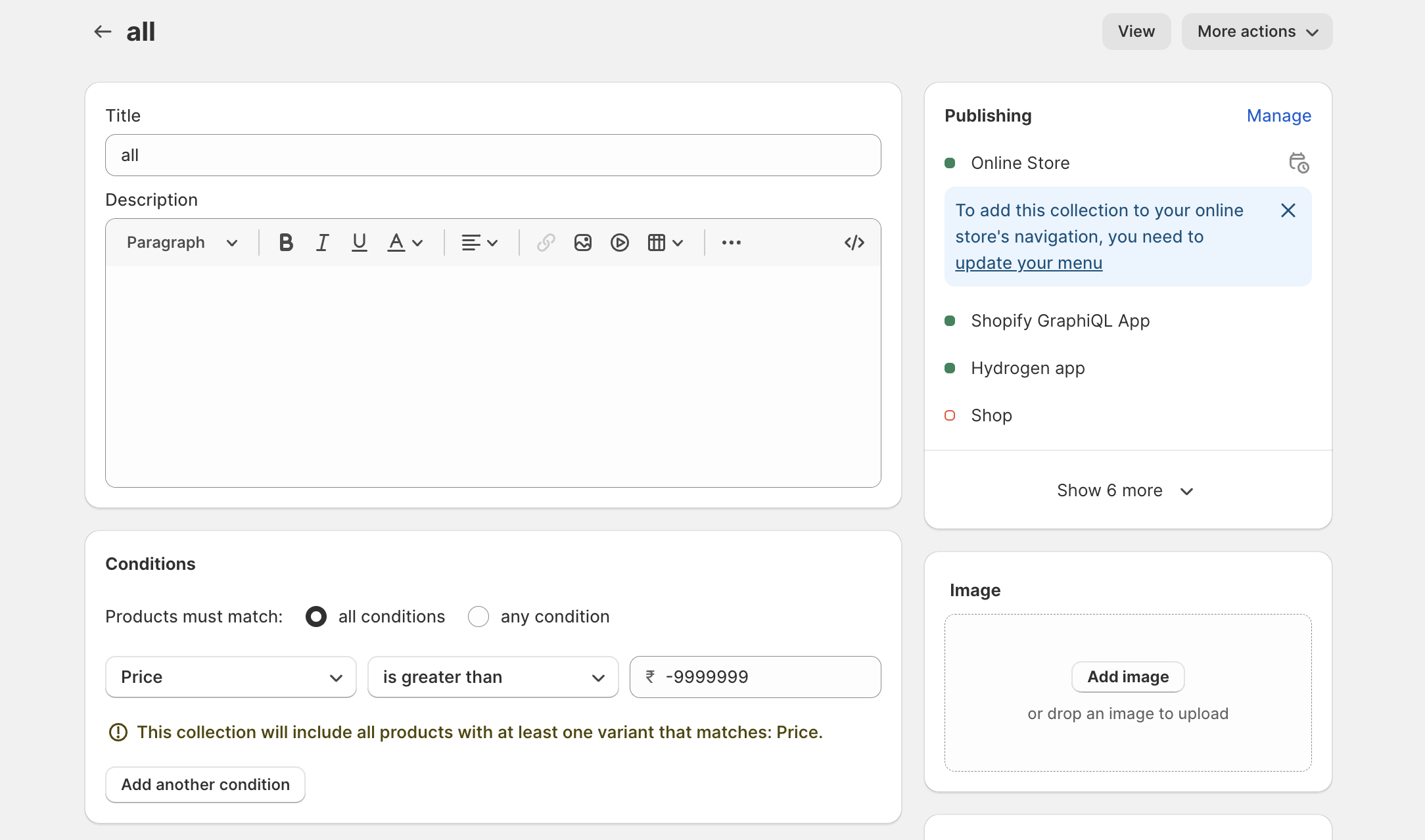
Task: Expand Show 6 more publishing channels
Action: click(x=1126, y=490)
